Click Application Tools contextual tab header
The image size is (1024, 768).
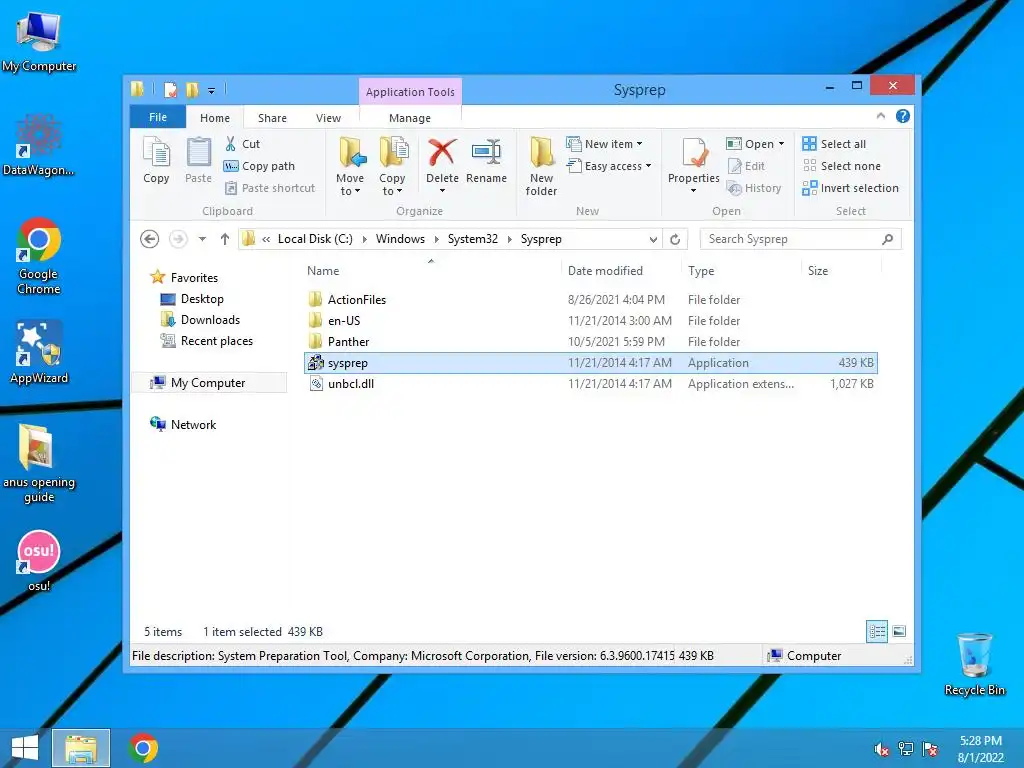[410, 92]
